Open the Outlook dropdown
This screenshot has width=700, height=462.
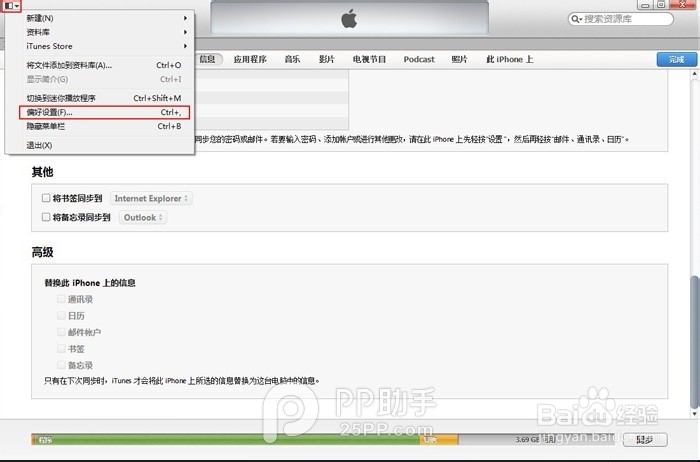(x=143, y=217)
